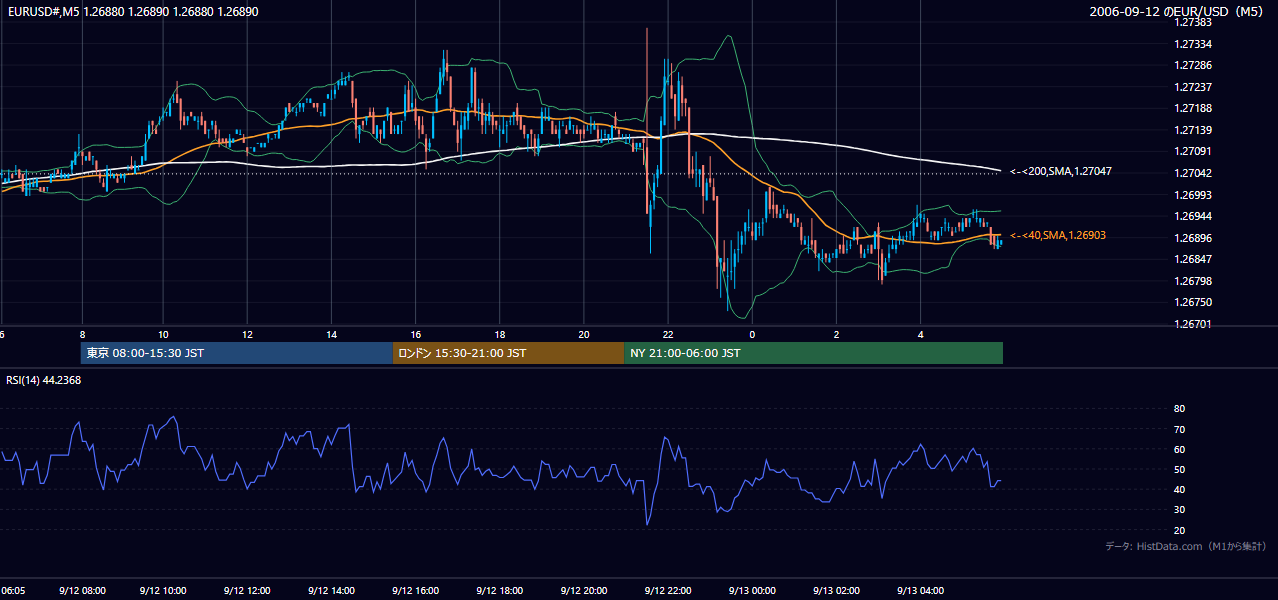
Task: Click the 200 SMA label 1.27047
Action: pyautogui.click(x=1061, y=171)
